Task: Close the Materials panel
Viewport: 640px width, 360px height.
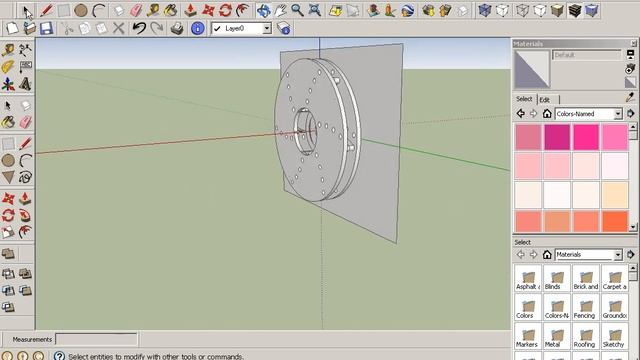Action: point(633,43)
